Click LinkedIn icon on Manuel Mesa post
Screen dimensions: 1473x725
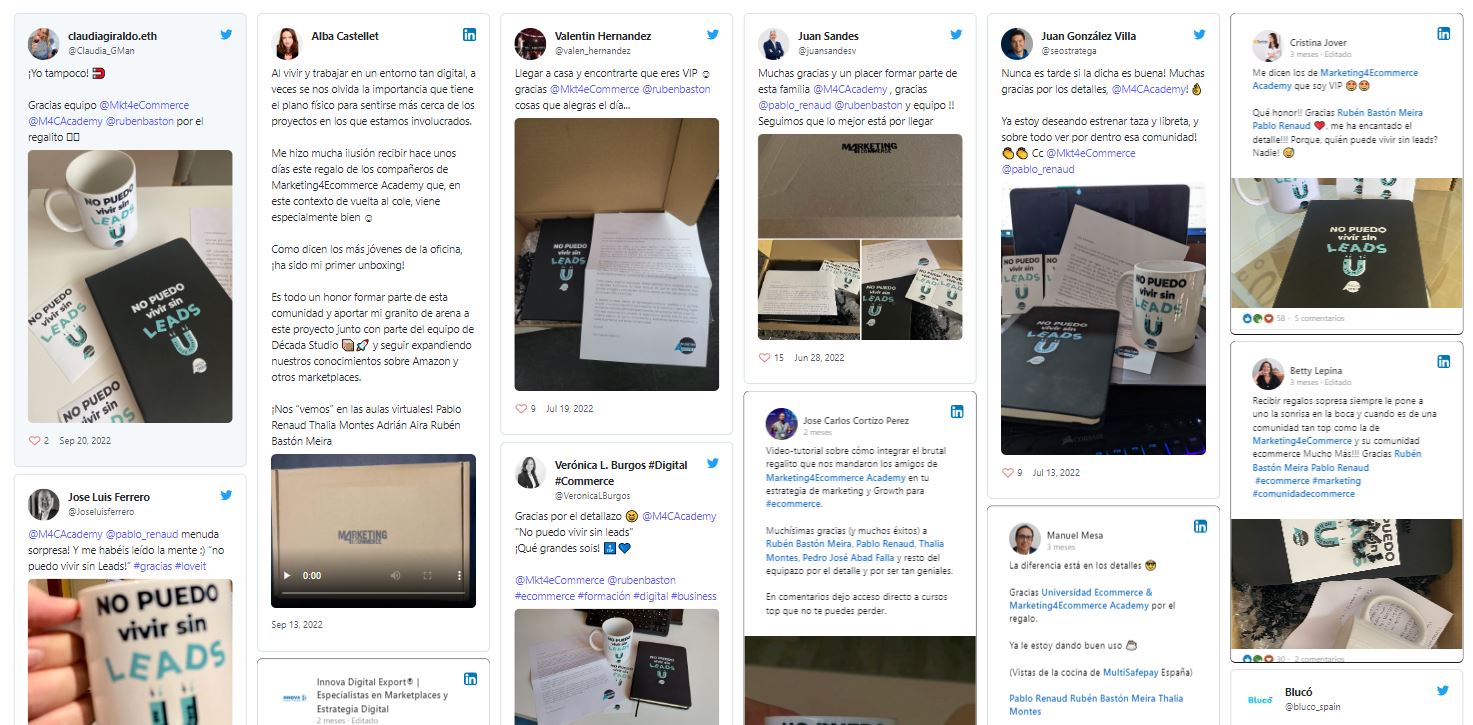click(1200, 526)
